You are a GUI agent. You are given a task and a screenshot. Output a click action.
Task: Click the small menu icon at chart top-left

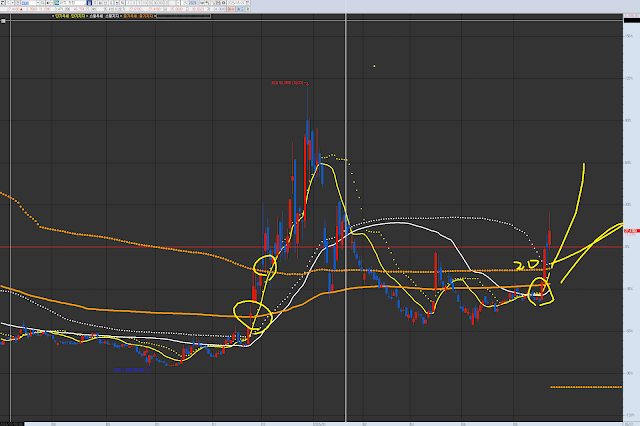click(3, 20)
